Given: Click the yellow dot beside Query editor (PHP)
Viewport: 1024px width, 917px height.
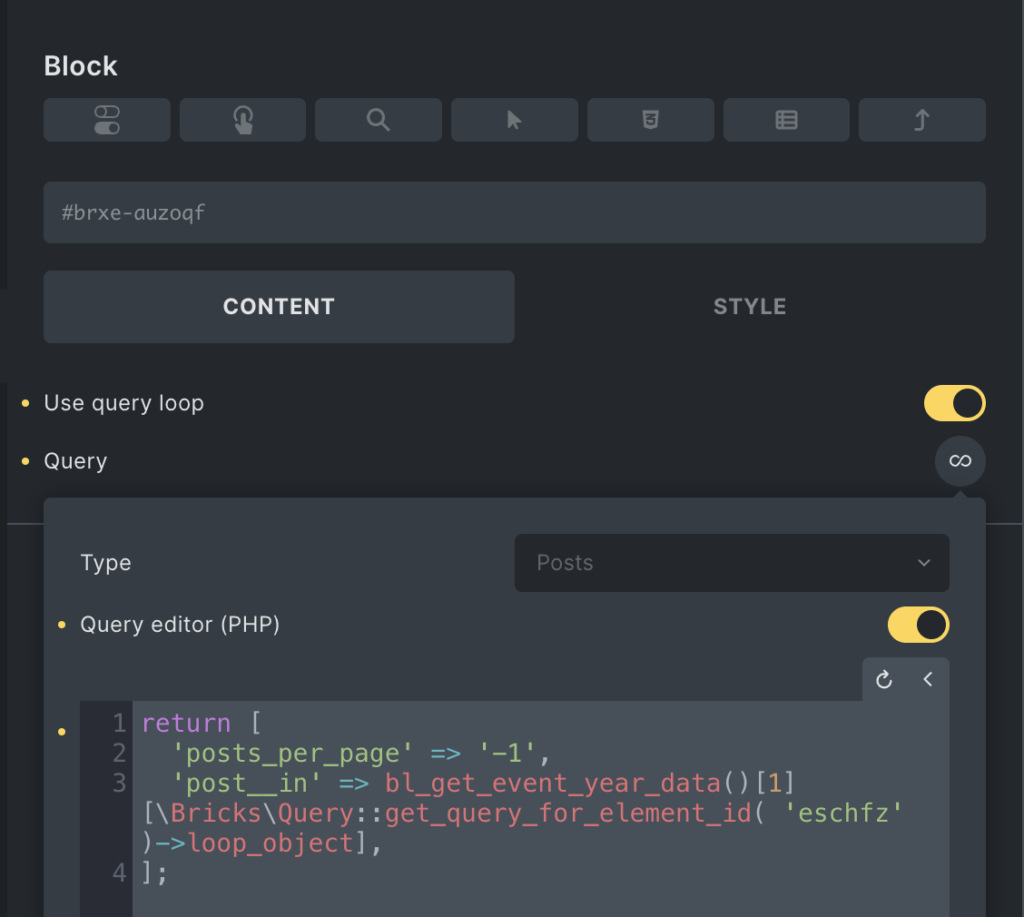Looking at the screenshot, I should click(62, 625).
